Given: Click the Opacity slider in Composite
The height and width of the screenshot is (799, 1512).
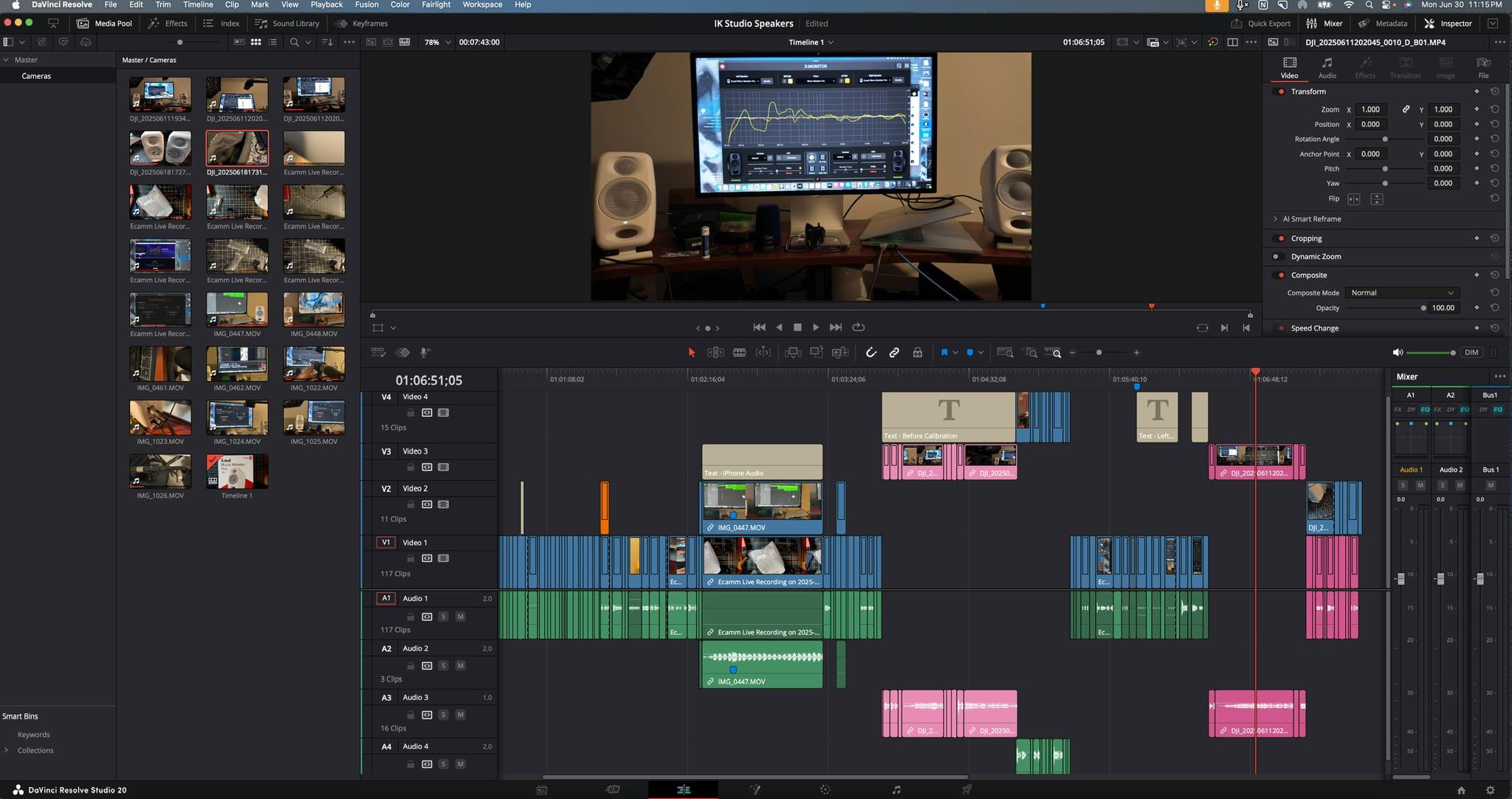Looking at the screenshot, I should click(1384, 308).
